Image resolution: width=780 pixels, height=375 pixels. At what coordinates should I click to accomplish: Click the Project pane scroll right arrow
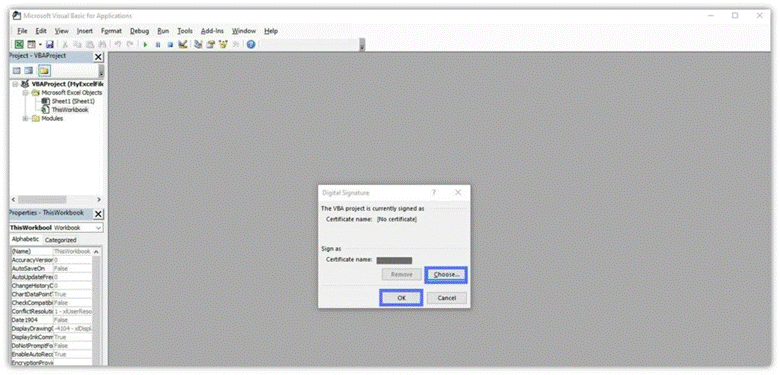[x=98, y=199]
